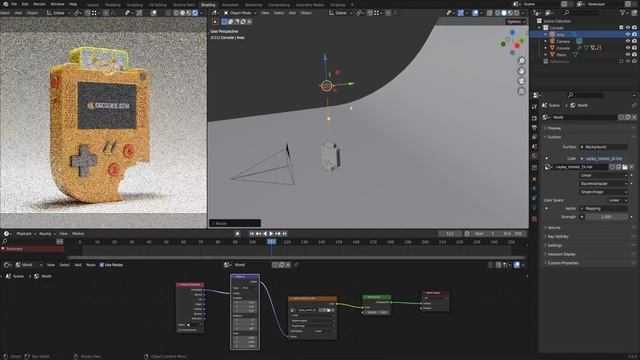
Task: Enable the References collection checkbox
Action: coord(621,61)
